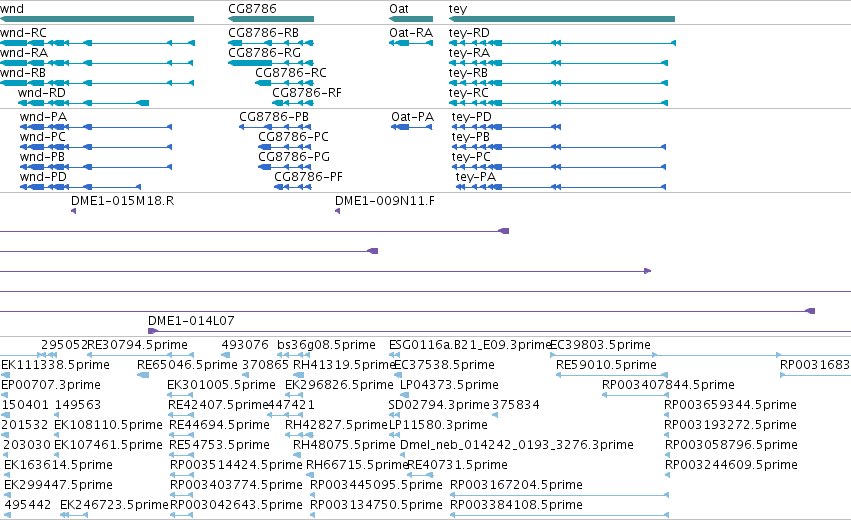Click CG8786-PC protein label
This screenshot has height=520, width=851.
[x=294, y=137]
